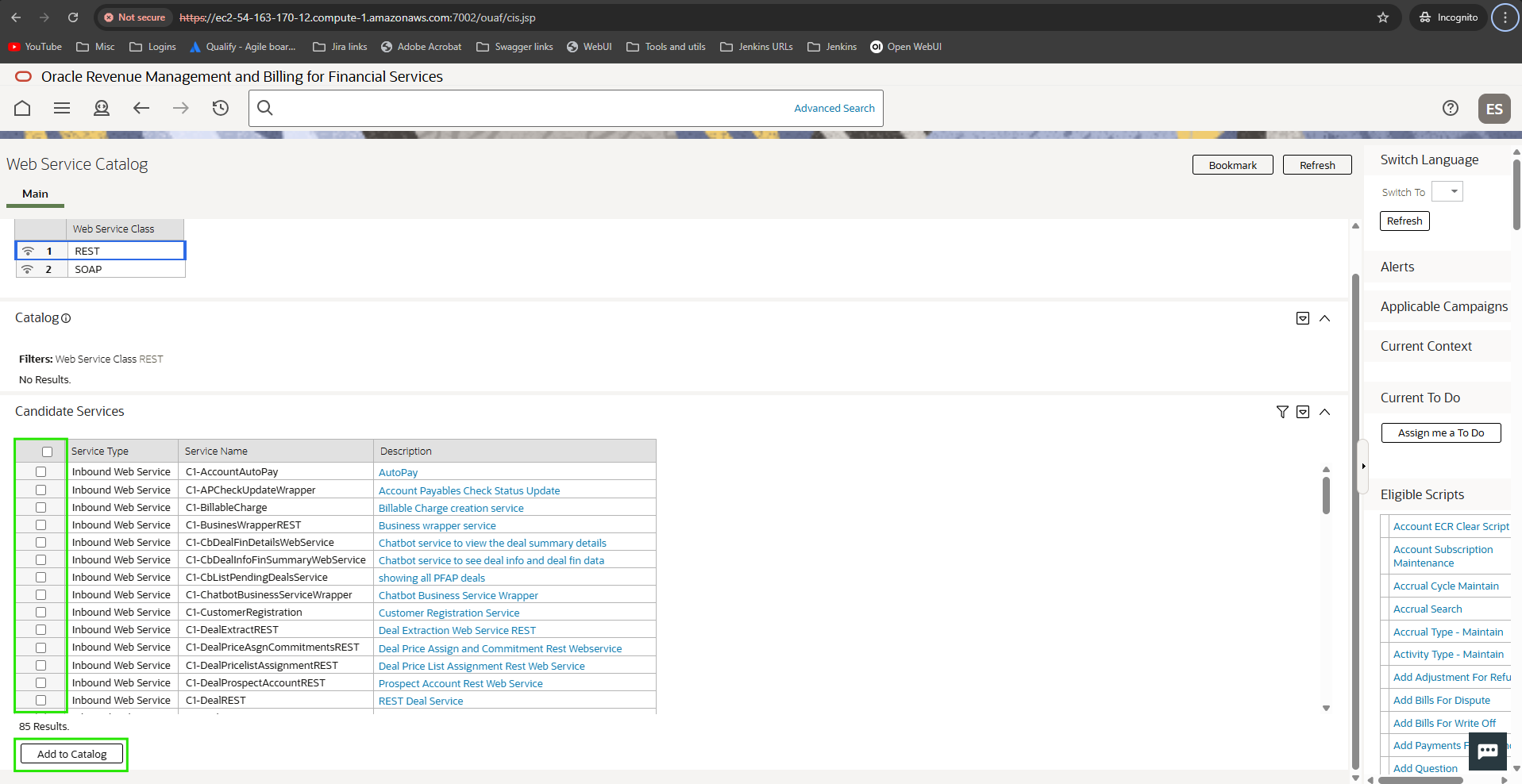Open the Switch To language dropdown
The height and width of the screenshot is (784, 1522).
[x=1447, y=192]
